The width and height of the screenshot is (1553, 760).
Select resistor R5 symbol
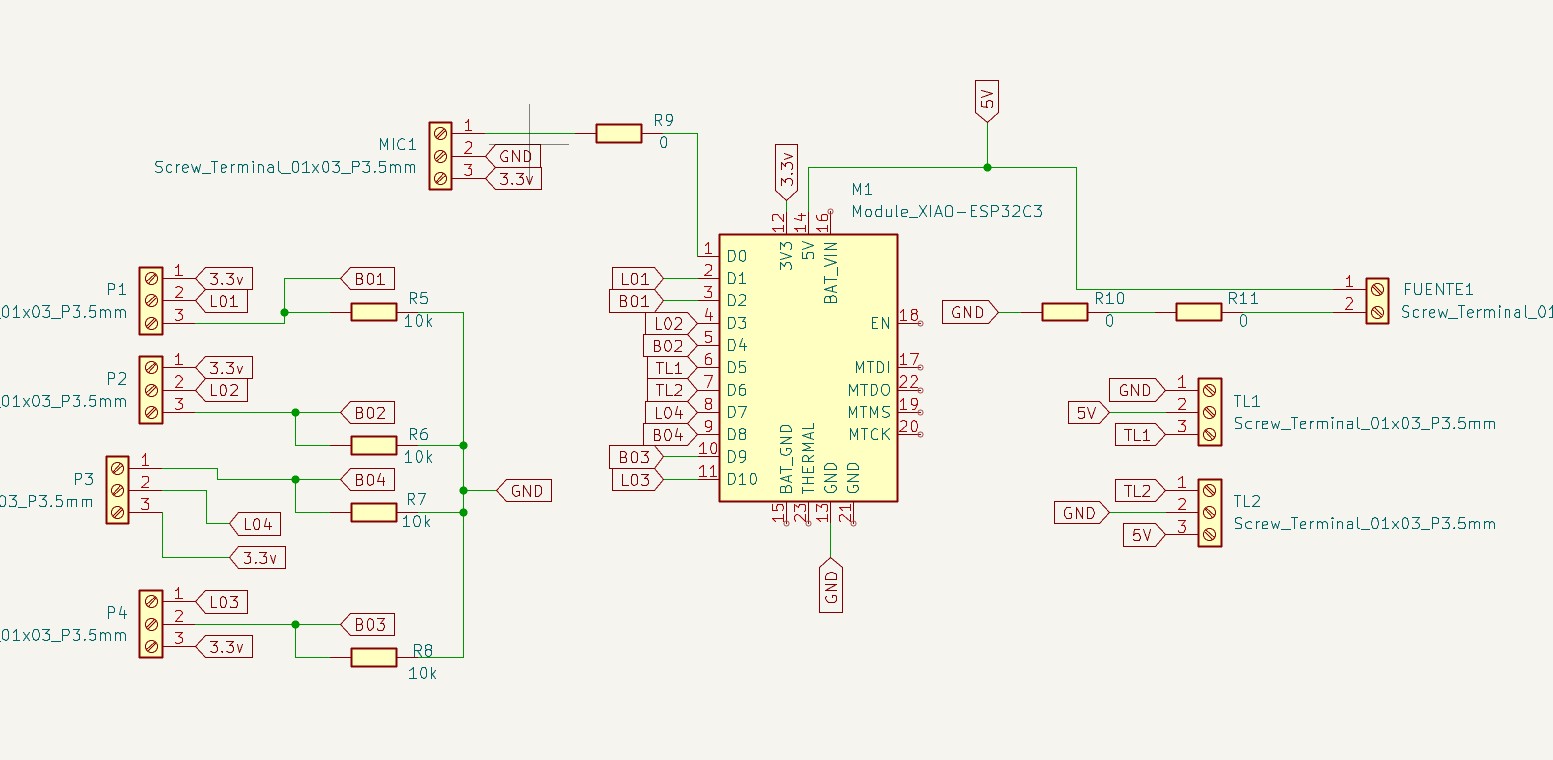tap(374, 312)
